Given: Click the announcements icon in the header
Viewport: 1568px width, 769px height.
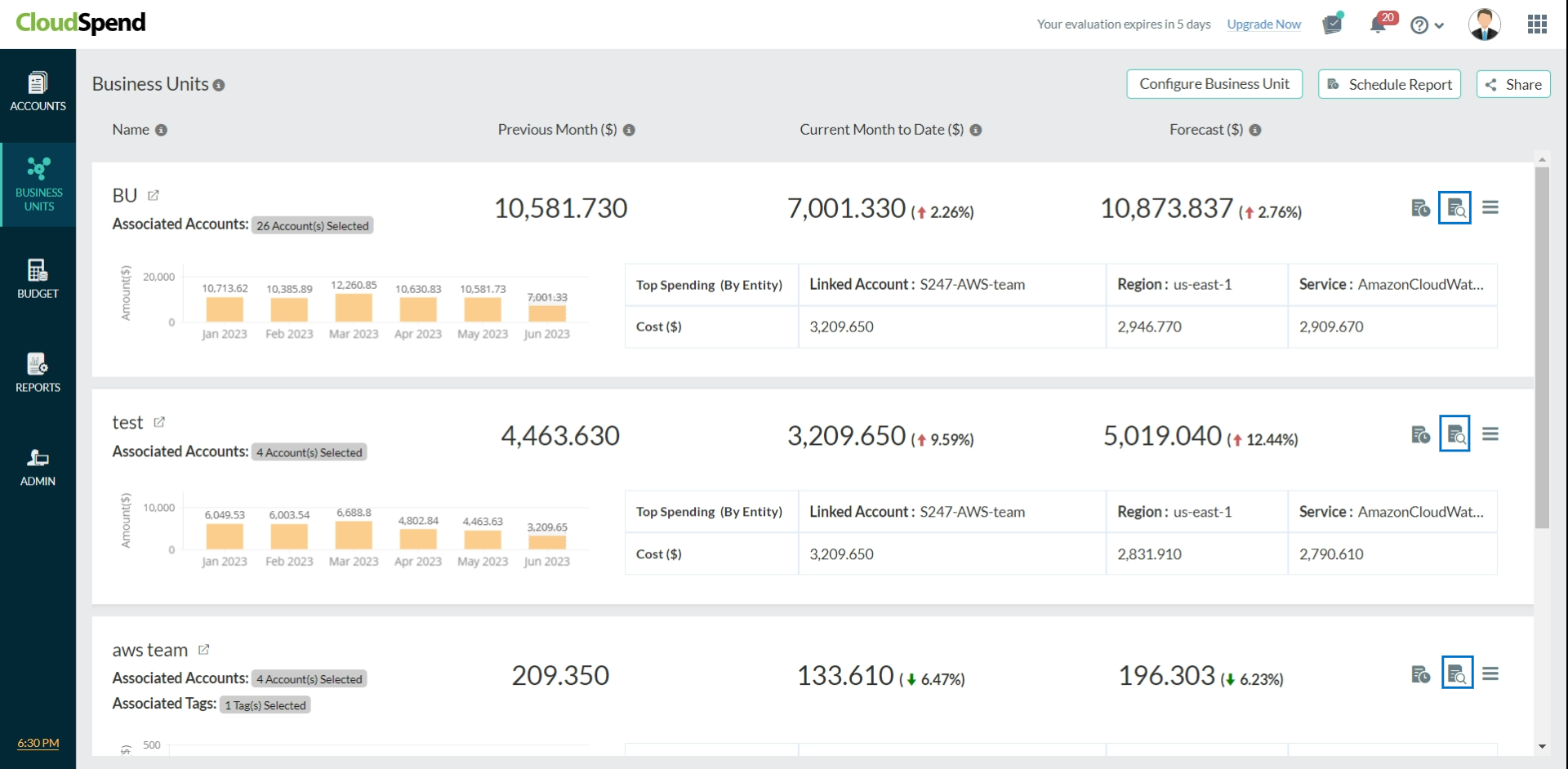Looking at the screenshot, I should point(1332,24).
